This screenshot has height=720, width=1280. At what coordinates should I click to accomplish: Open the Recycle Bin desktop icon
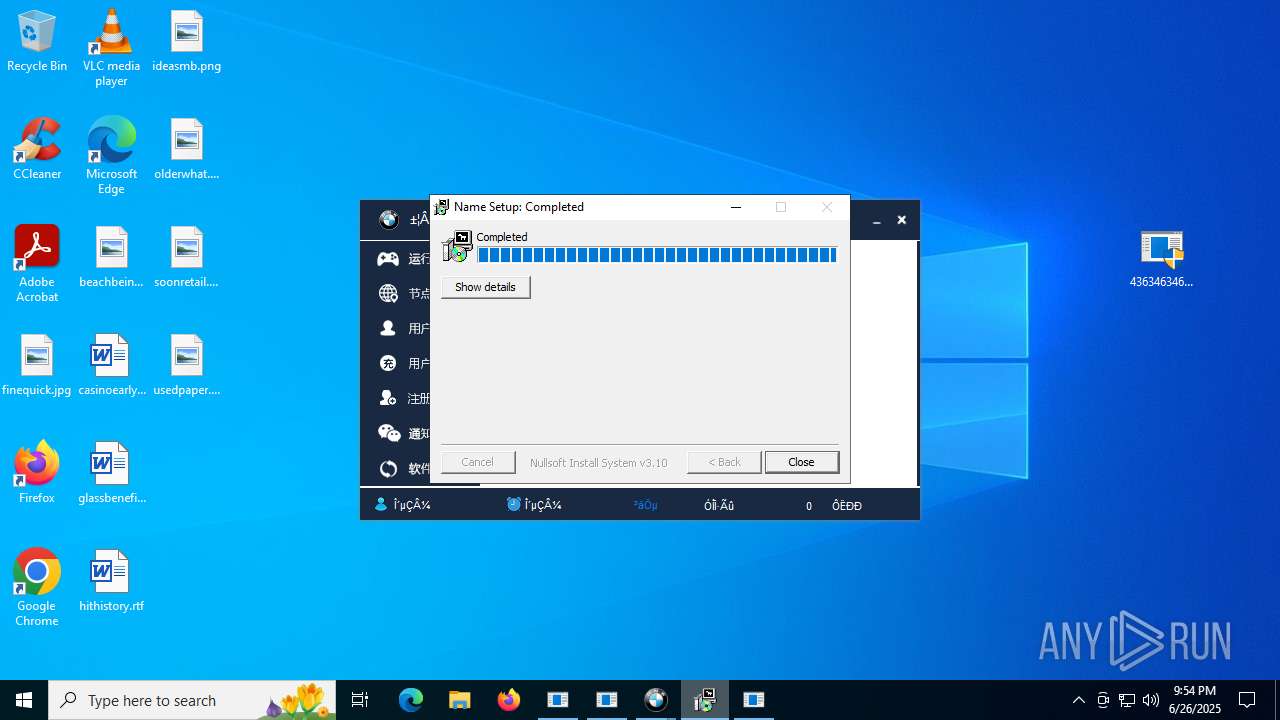[37, 42]
